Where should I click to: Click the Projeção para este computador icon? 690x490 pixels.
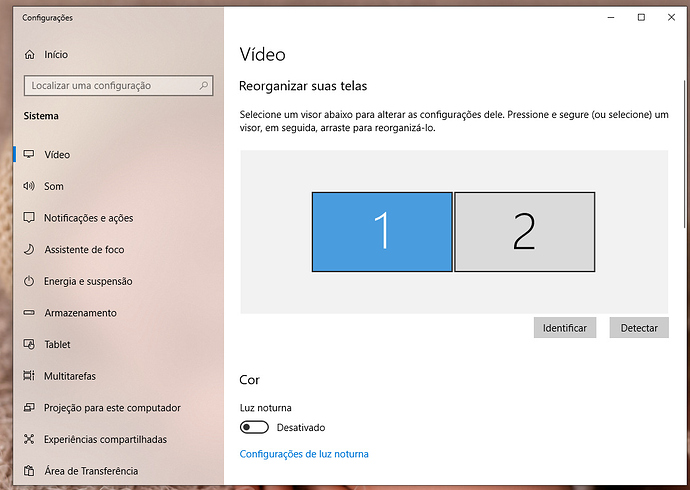[x=29, y=408]
